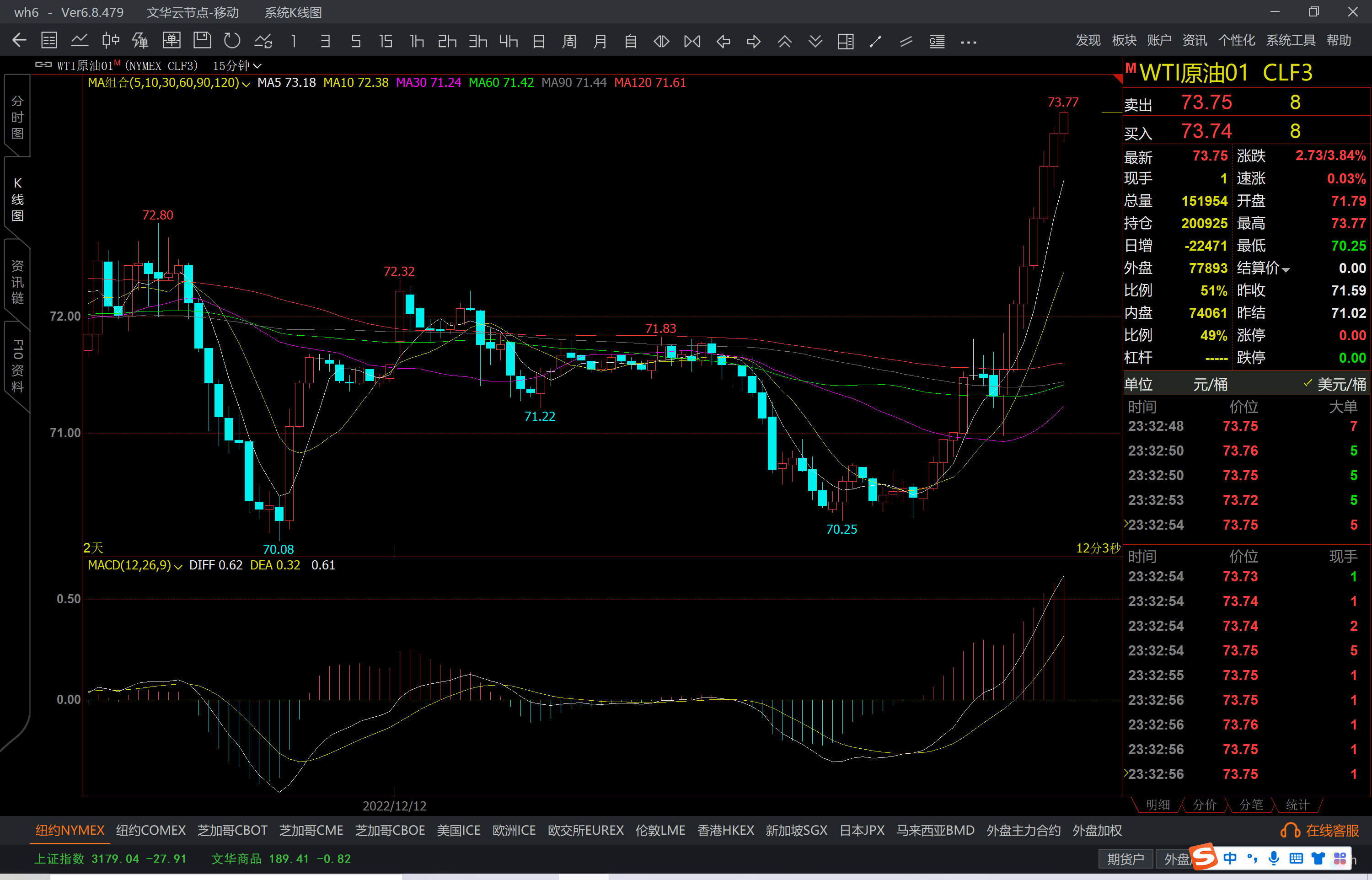Select the daily 日 period icon
The height and width of the screenshot is (880, 1372).
[539, 41]
